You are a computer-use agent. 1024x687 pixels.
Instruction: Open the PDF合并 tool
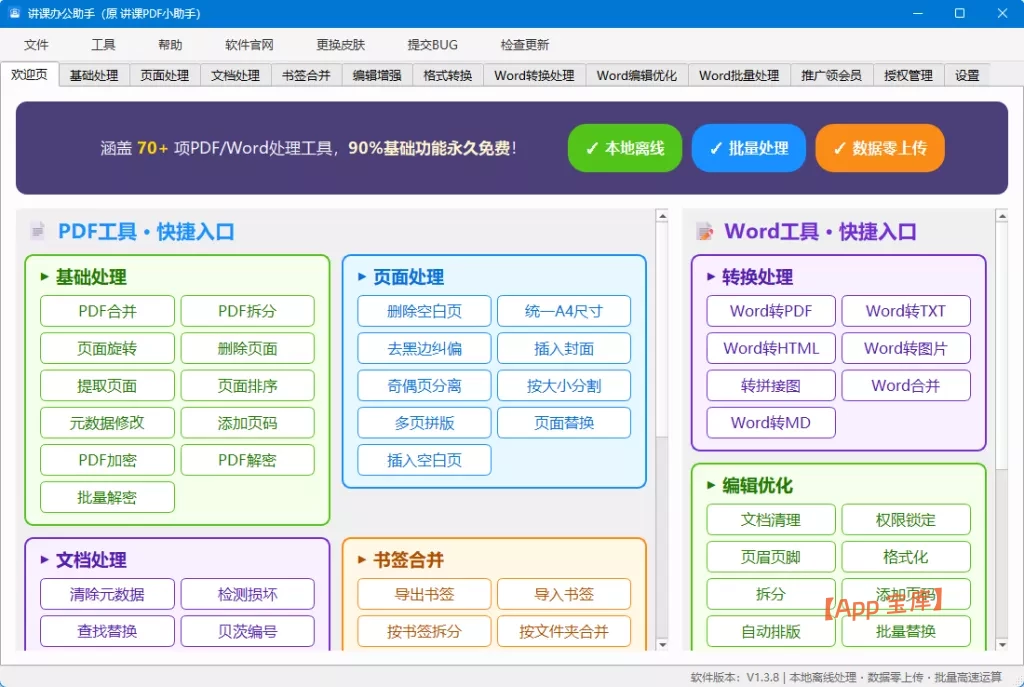pos(107,311)
